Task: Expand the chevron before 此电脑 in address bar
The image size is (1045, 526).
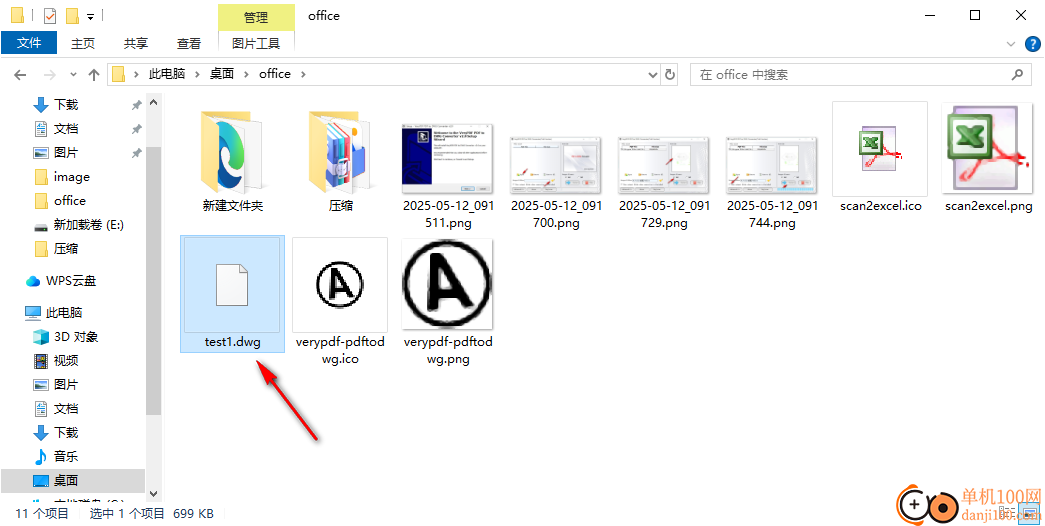Action: click(137, 75)
